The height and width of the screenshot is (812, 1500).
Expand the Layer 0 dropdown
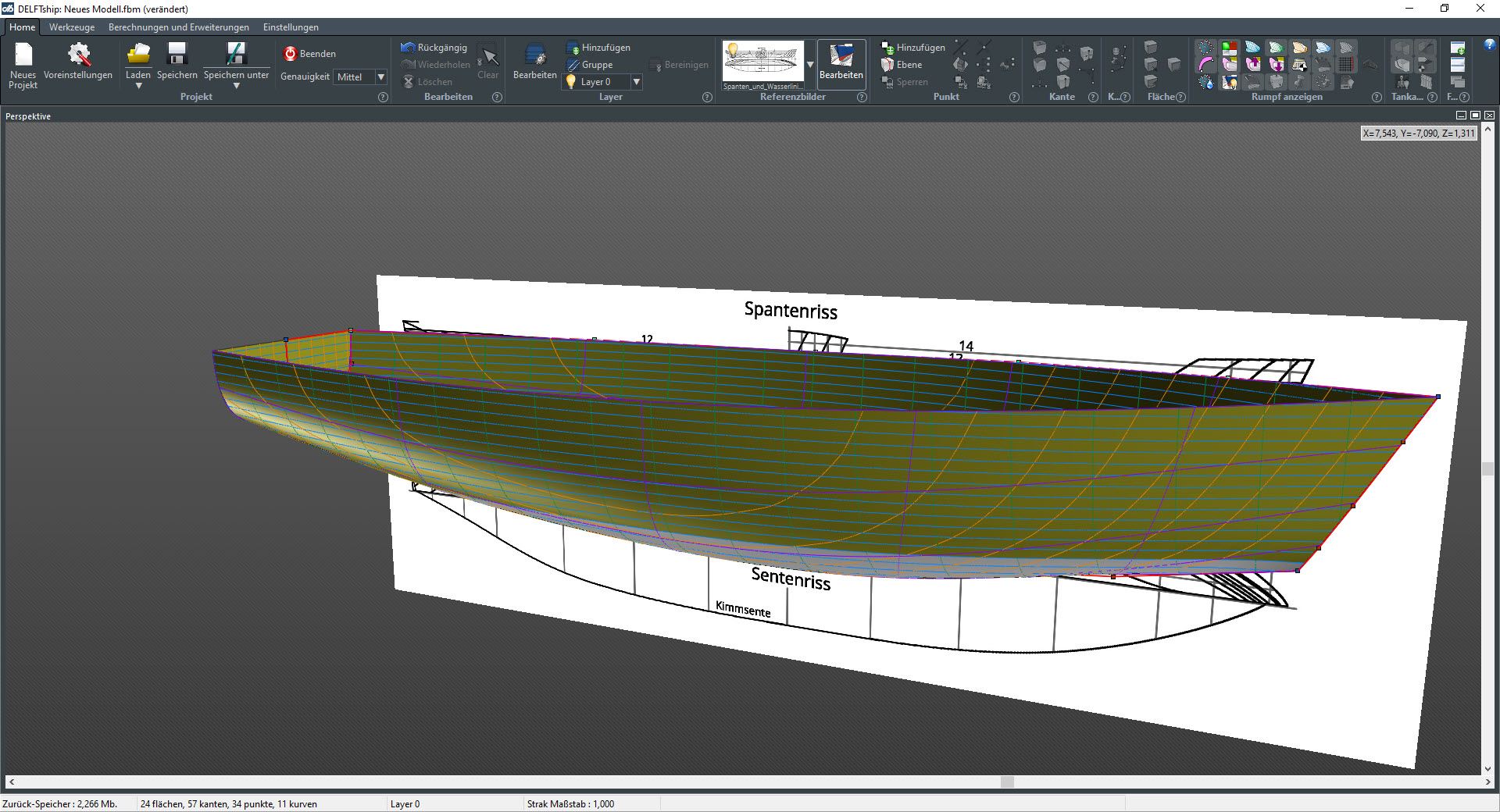[636, 82]
